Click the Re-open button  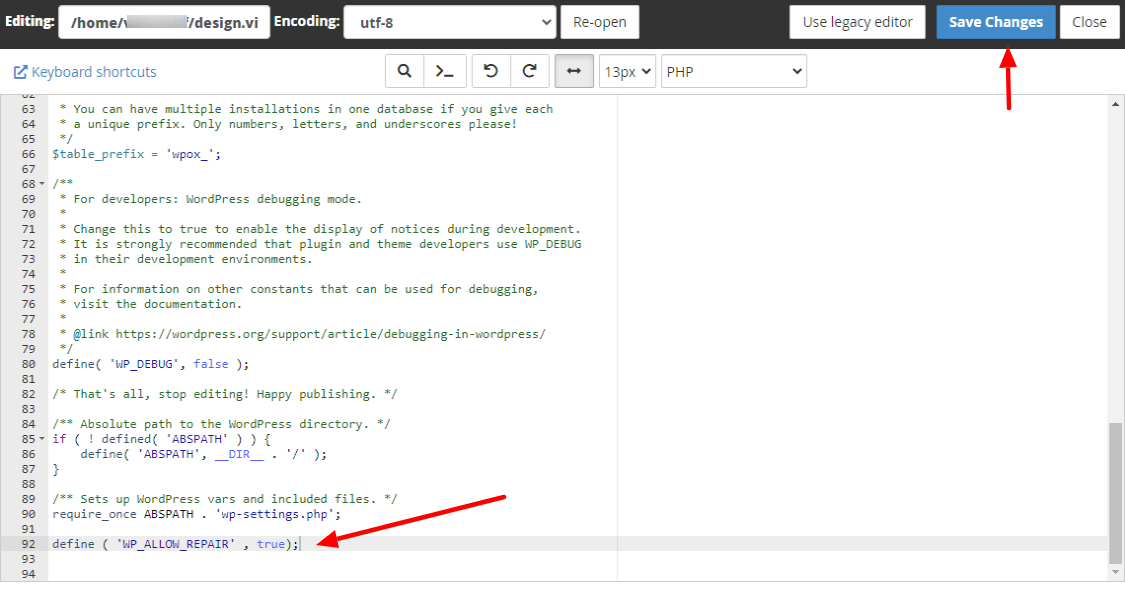tap(600, 22)
